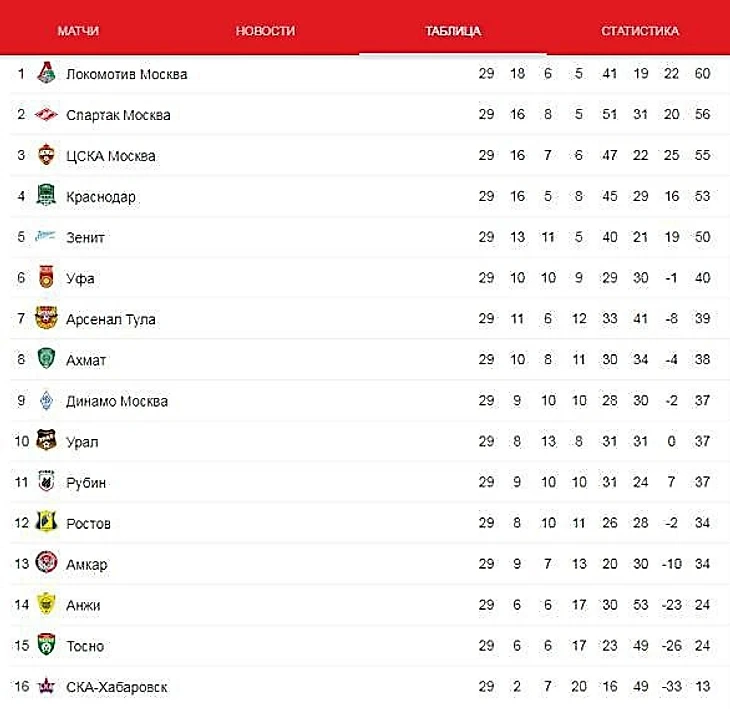Viewport: 730px width, 709px height.
Task: Click the Zenit club logo
Action: (x=46, y=238)
